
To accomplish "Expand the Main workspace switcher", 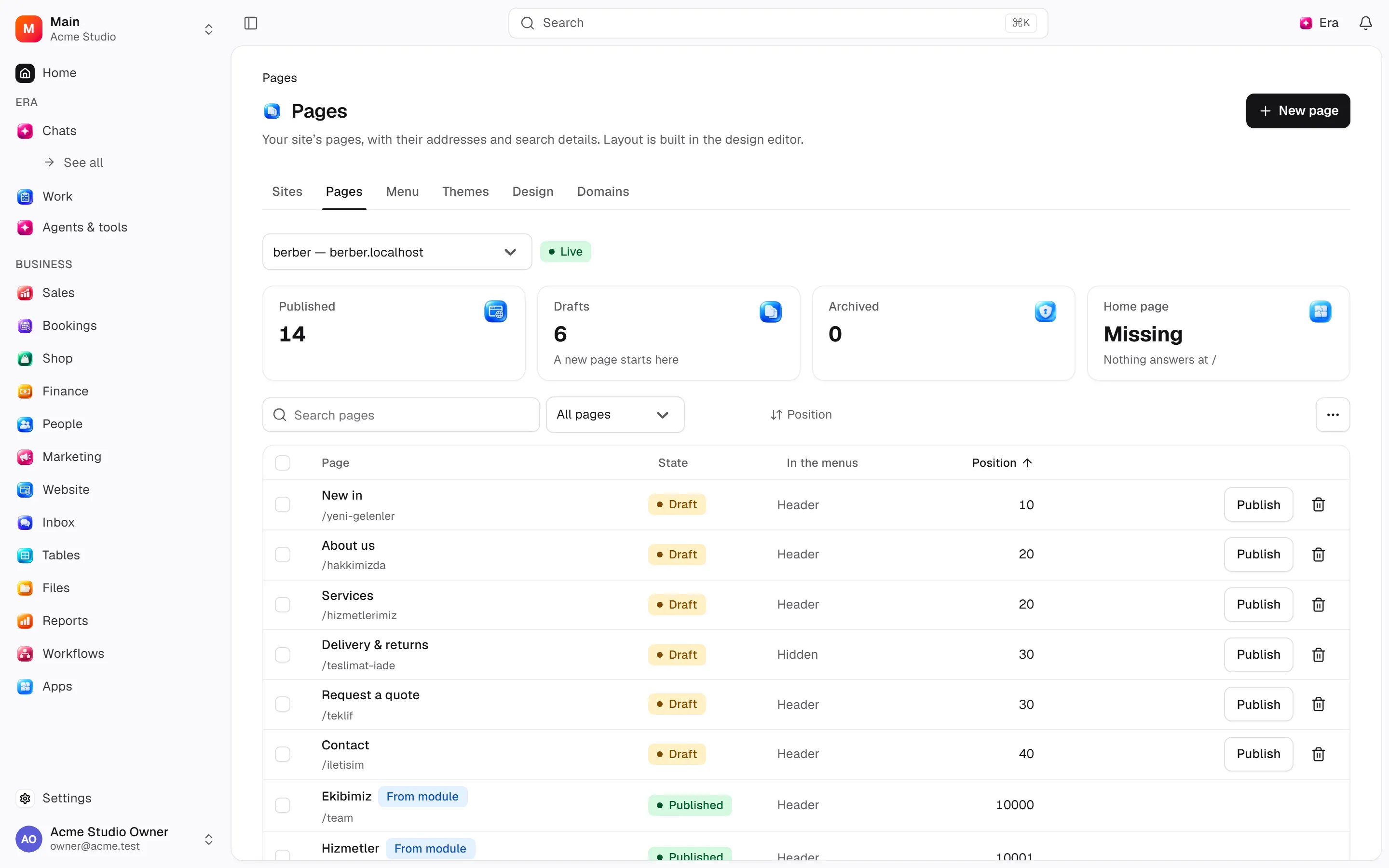I will coord(115,29).
